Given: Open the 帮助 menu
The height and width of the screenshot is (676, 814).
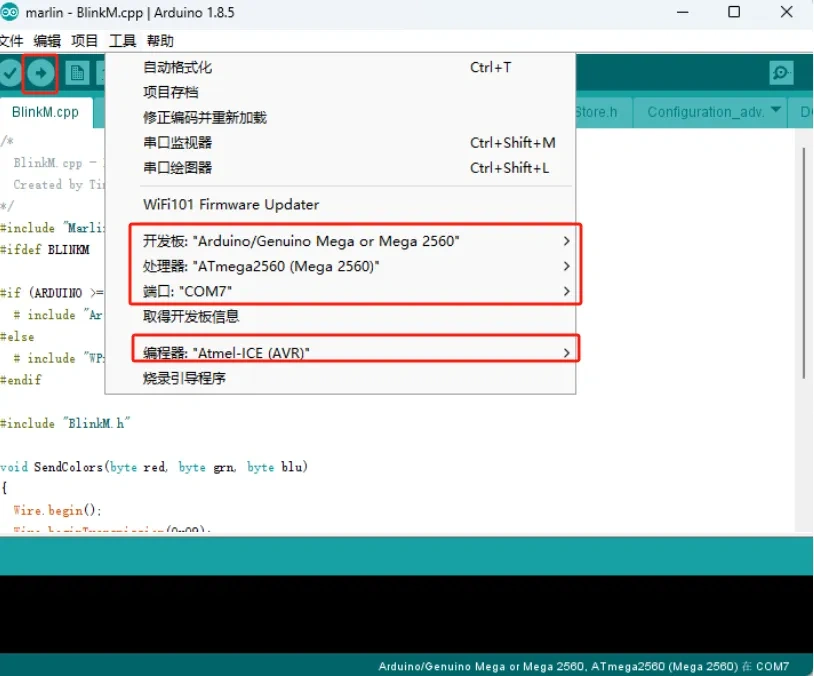Looking at the screenshot, I should coord(160,41).
